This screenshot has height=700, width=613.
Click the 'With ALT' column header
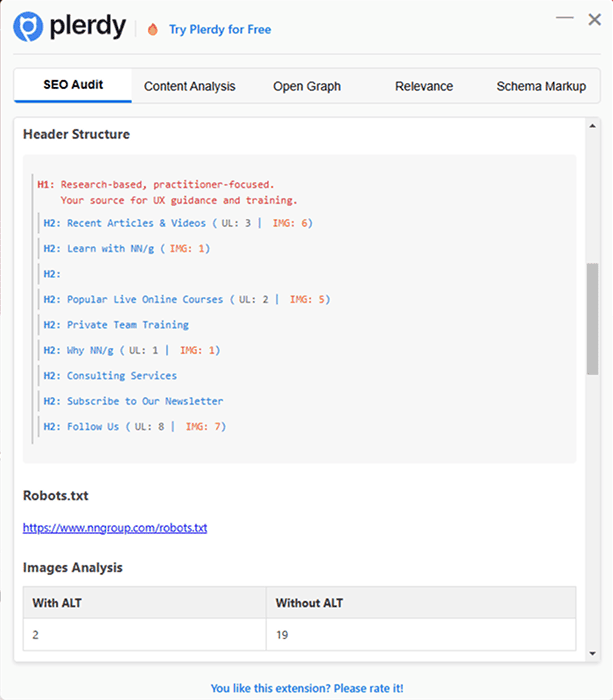[x=57, y=603]
